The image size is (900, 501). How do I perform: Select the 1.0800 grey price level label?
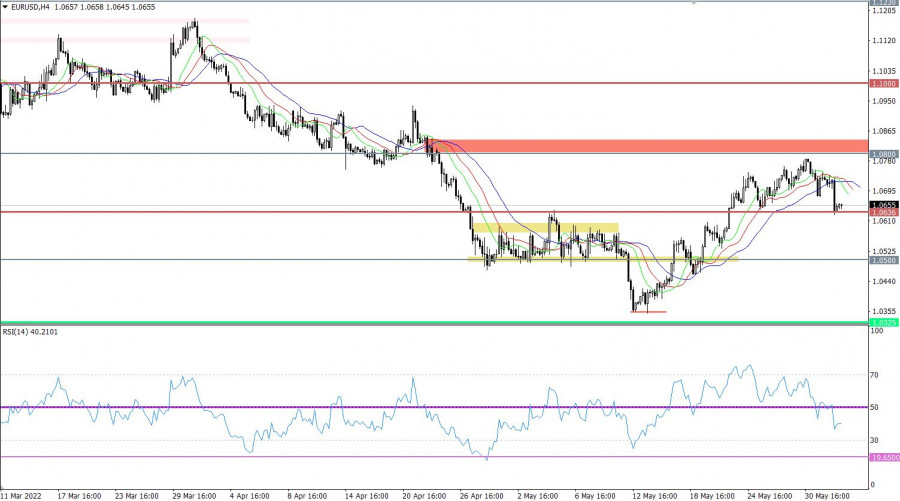tap(884, 154)
